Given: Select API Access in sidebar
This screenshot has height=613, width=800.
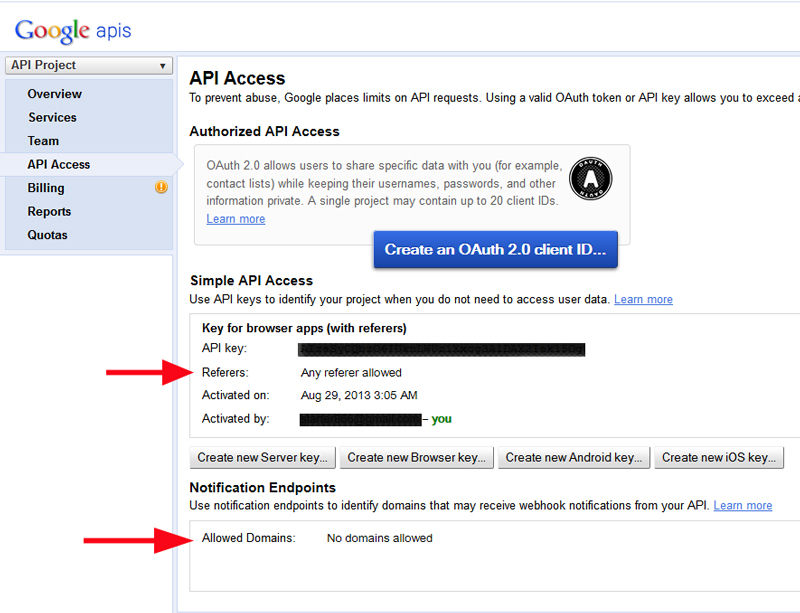Looking at the screenshot, I should click(59, 164).
